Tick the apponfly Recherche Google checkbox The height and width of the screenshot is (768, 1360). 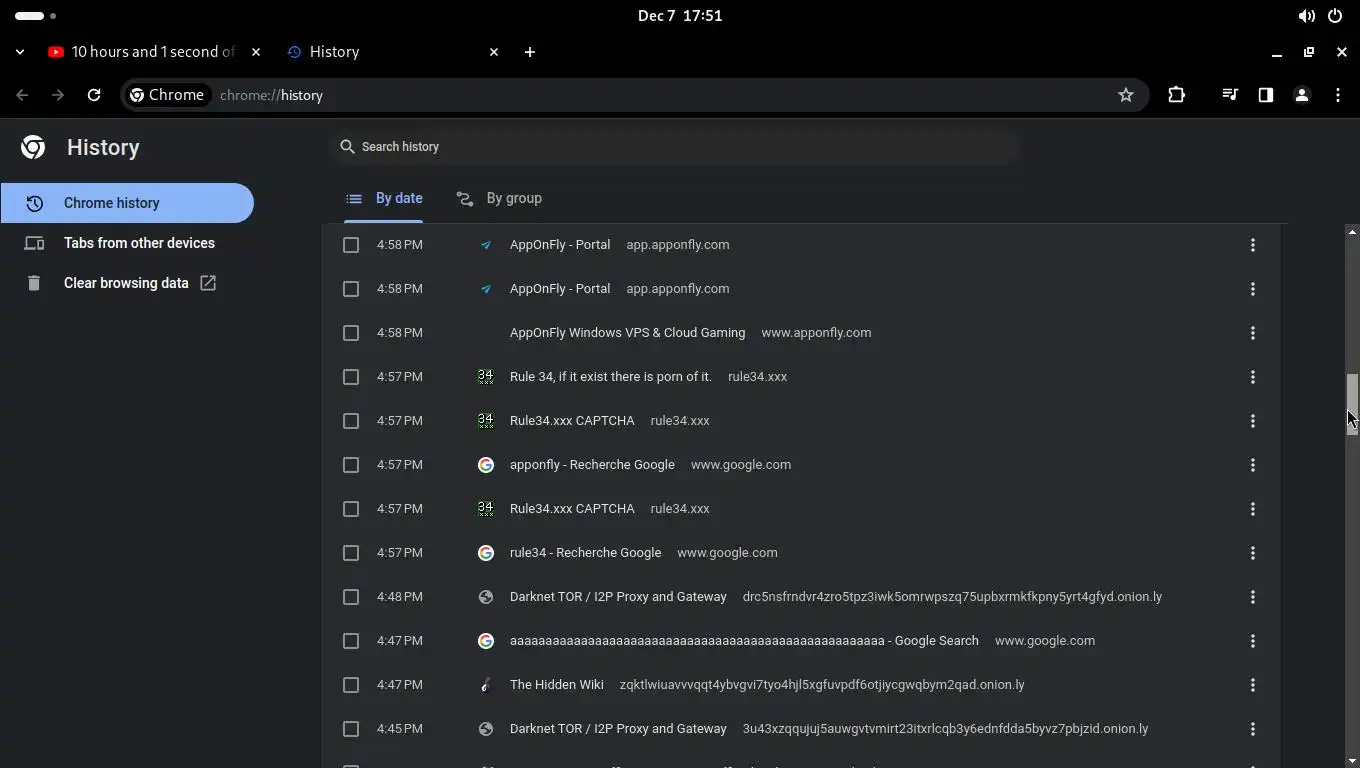pos(351,465)
